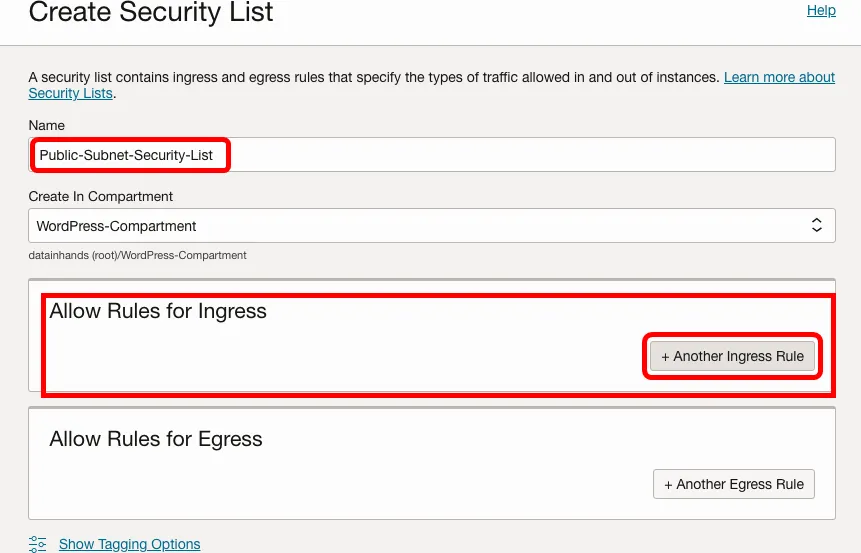Add another ingress rule
Viewport: 861px width, 553px height.
(732, 356)
